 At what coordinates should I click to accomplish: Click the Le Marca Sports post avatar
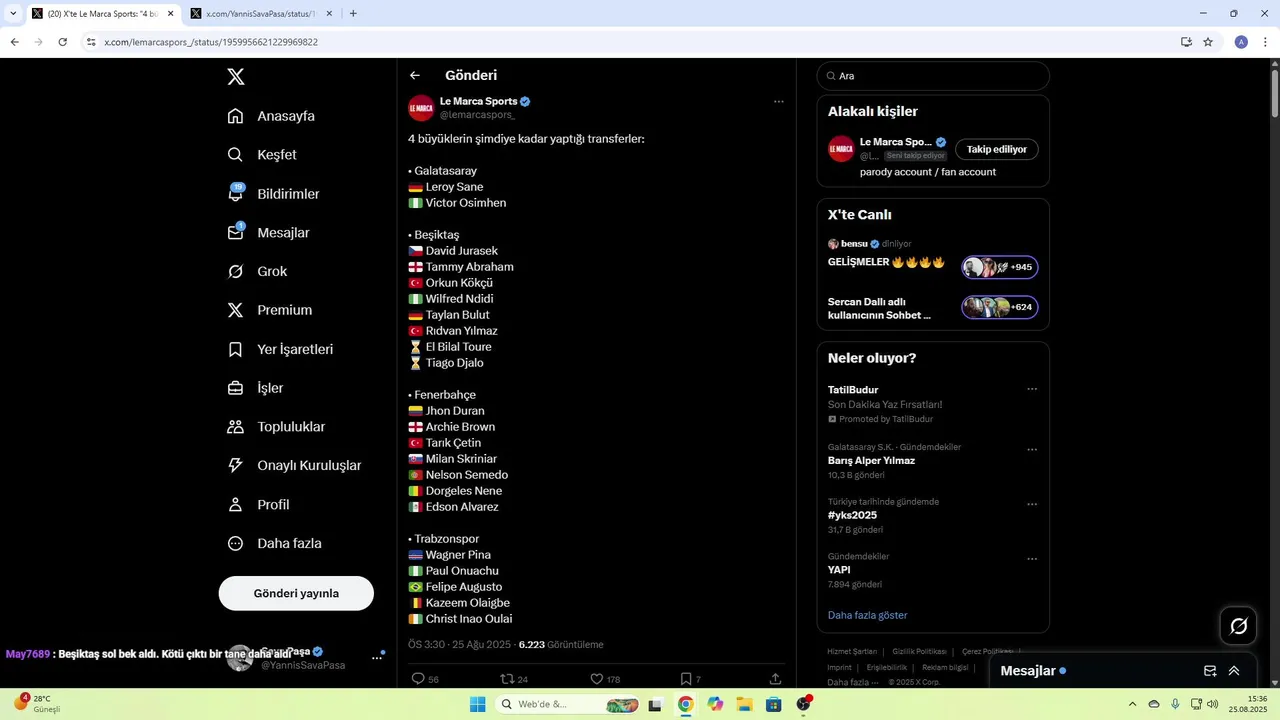point(421,108)
